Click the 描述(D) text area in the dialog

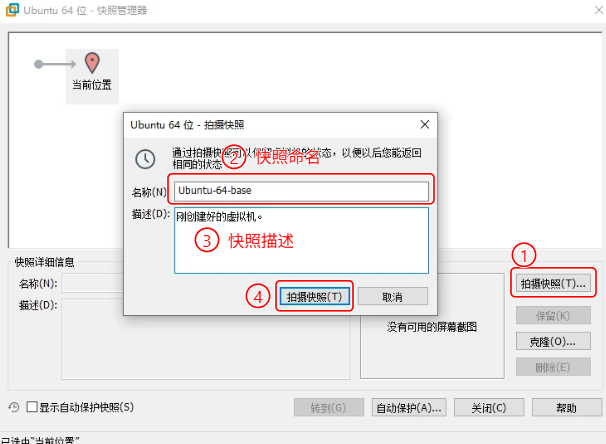[x=301, y=240]
